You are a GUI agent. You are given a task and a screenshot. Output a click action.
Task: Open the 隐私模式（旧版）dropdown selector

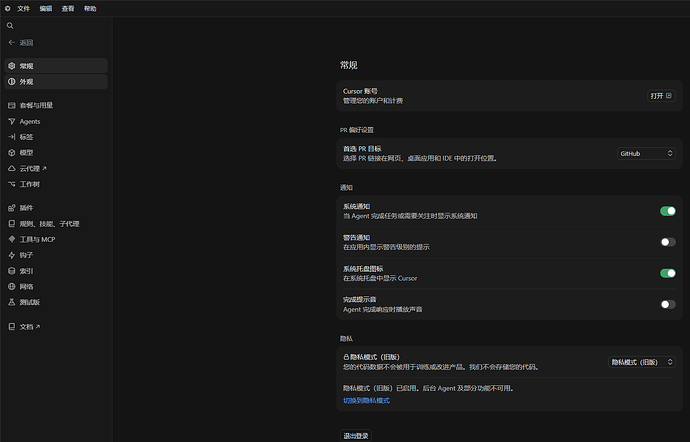pos(642,362)
